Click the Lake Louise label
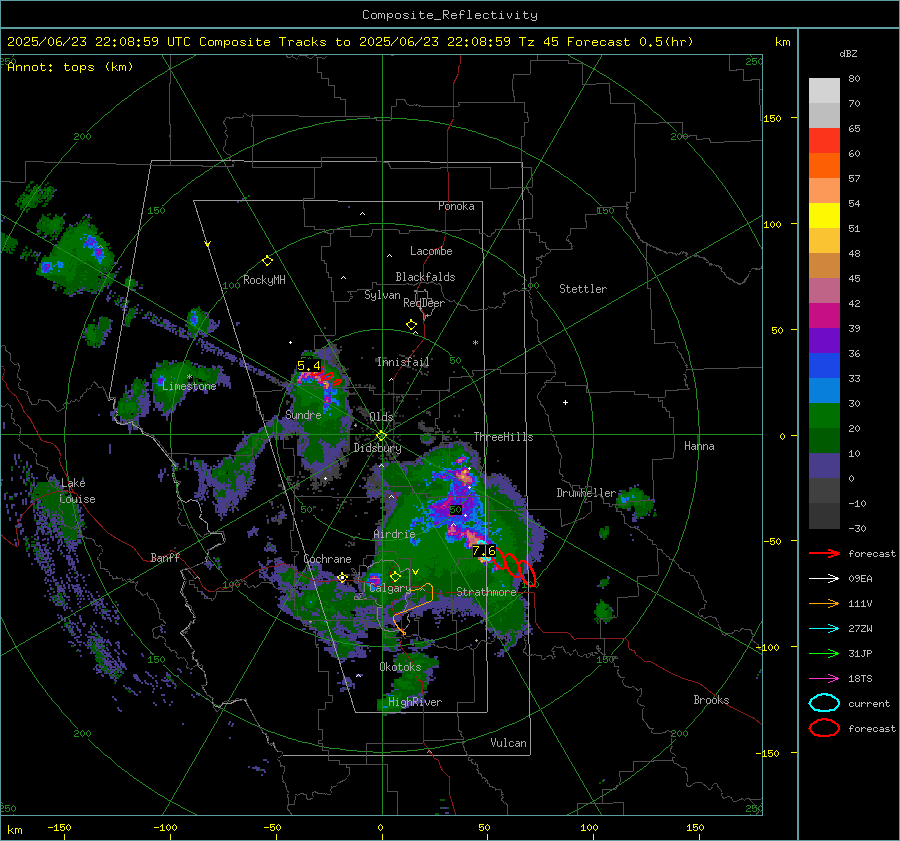900x841 pixels. 77,491
